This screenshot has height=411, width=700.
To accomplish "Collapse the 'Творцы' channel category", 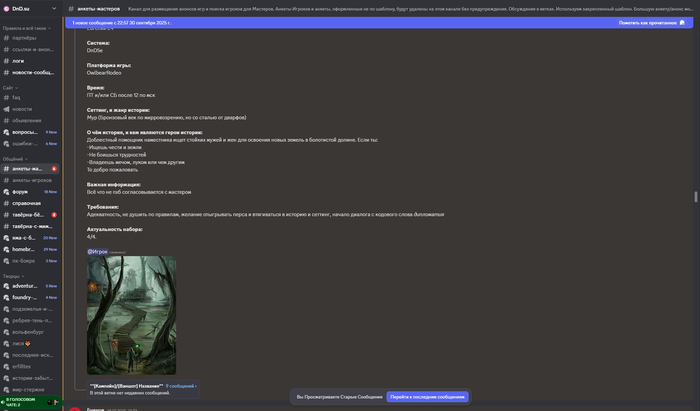I will [x=12, y=275].
